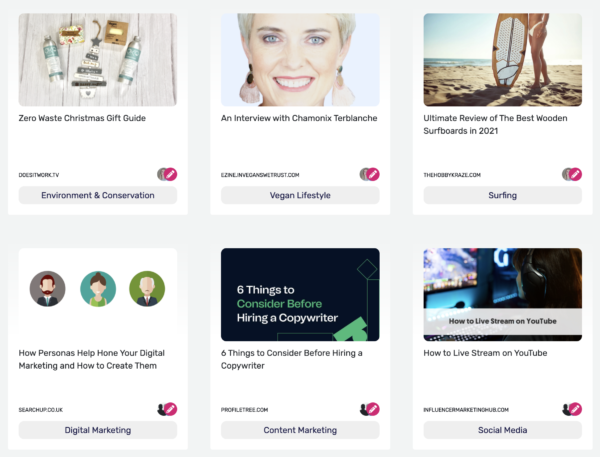Image resolution: width=600 pixels, height=457 pixels.
Task: Select the Digital Marketing category tag
Action: [x=98, y=430]
